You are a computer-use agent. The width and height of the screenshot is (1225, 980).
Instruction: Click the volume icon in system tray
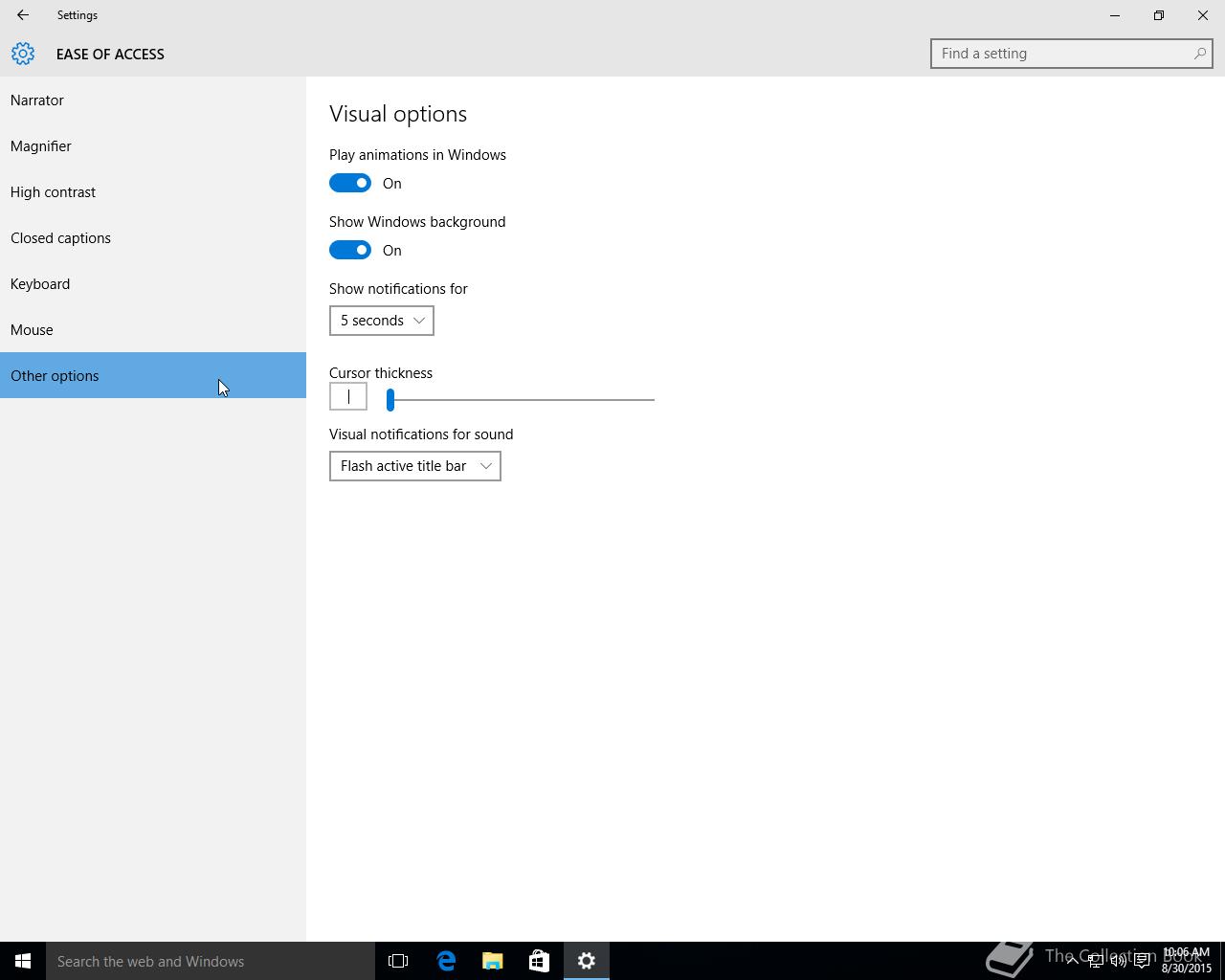point(1118,961)
